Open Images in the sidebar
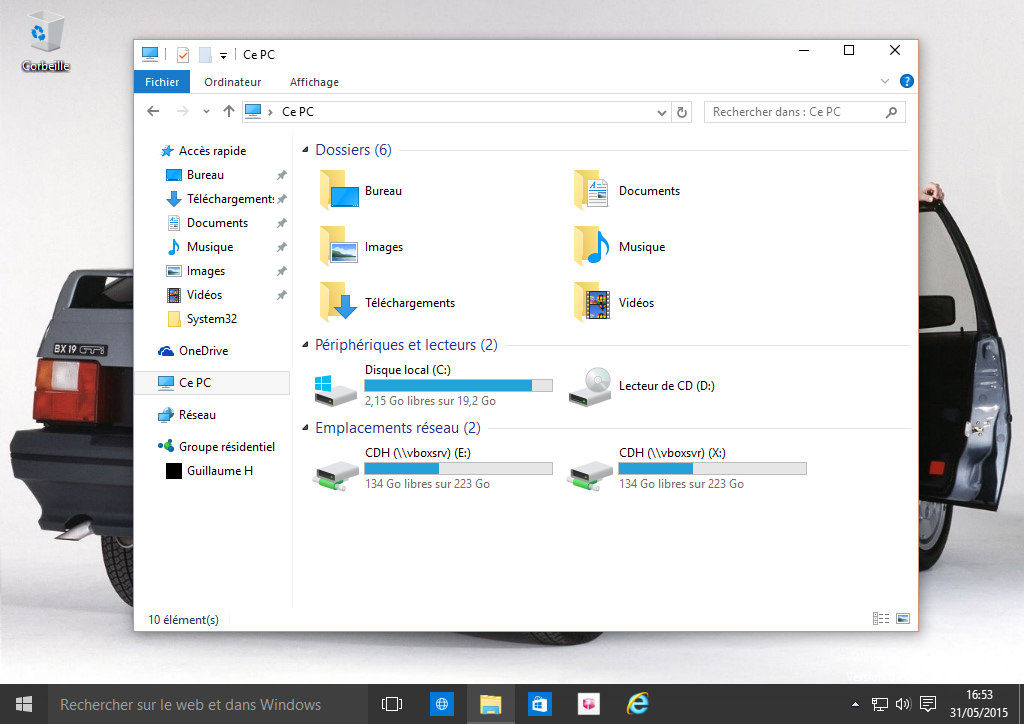 [x=196, y=271]
